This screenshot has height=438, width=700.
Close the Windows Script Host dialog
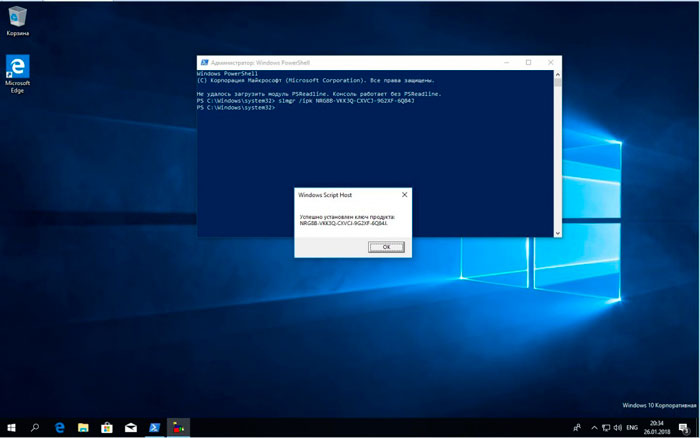tap(404, 195)
